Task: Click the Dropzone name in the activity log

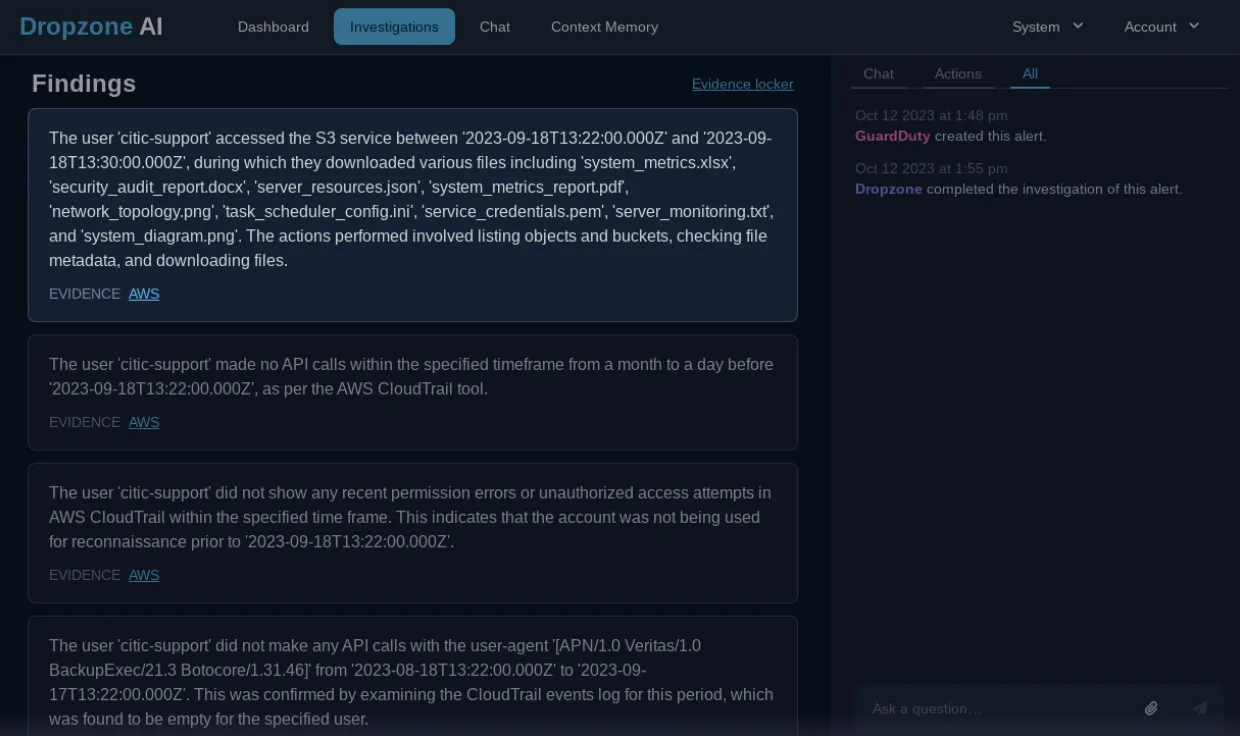Action: pos(888,189)
